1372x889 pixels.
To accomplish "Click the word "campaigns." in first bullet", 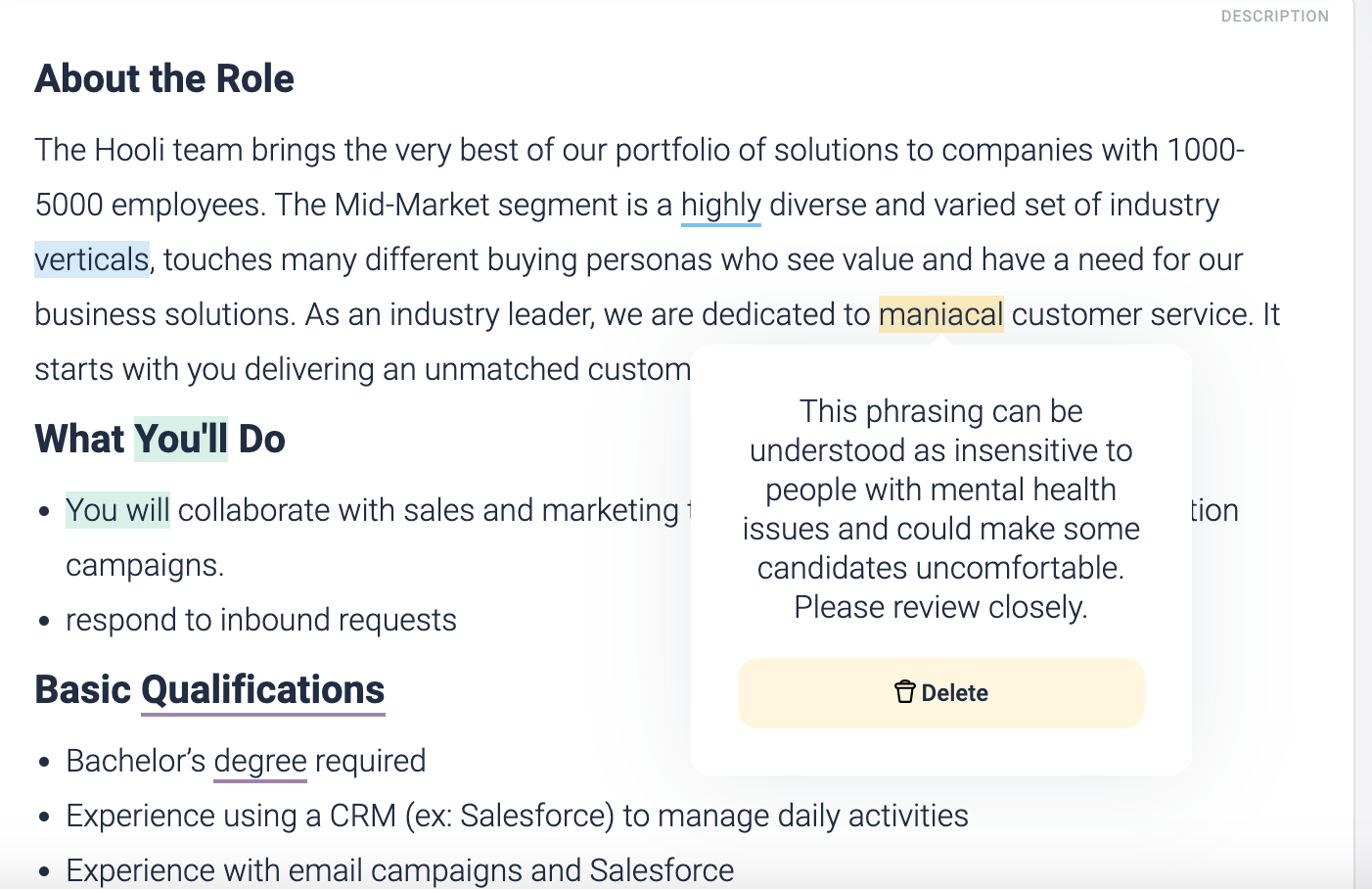I will 145,565.
